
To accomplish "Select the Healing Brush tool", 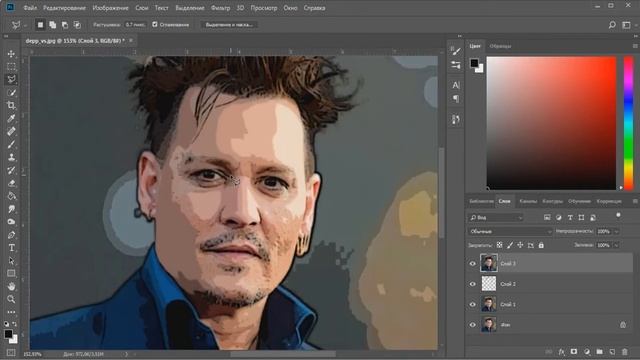I will pos(11,131).
